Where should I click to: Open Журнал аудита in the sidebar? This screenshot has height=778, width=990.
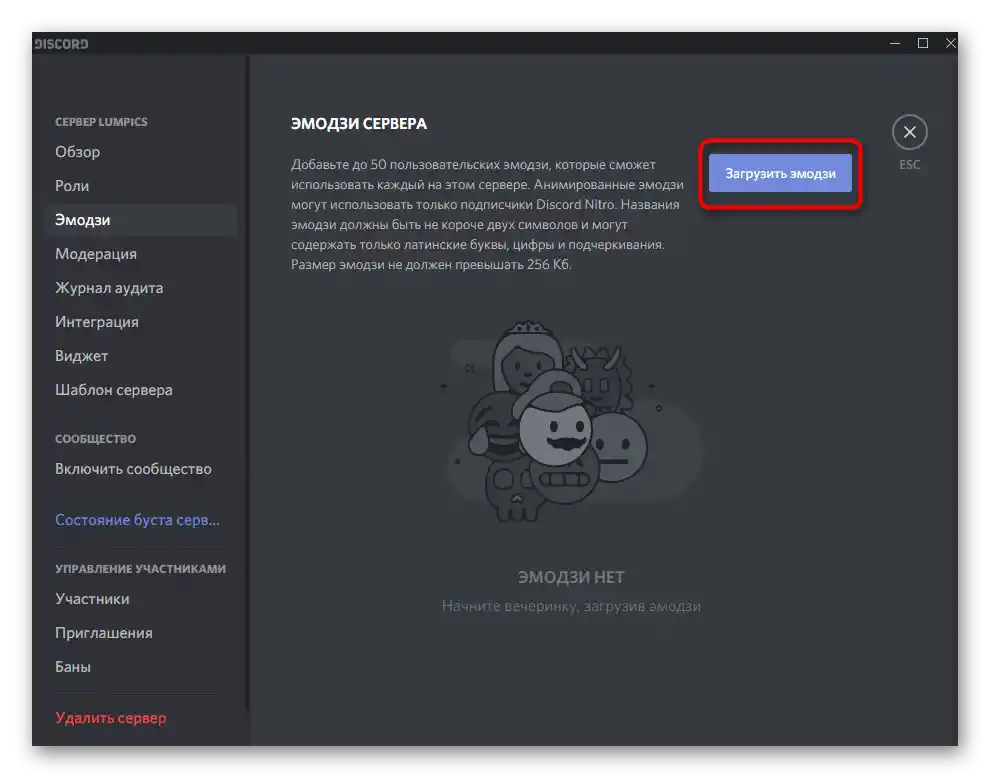(x=141, y=288)
